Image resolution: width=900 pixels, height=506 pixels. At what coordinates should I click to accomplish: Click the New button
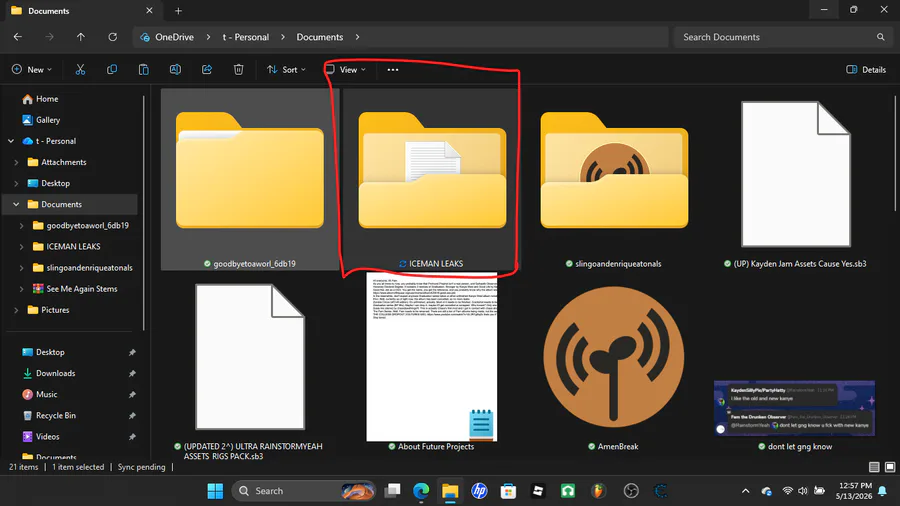pos(32,69)
